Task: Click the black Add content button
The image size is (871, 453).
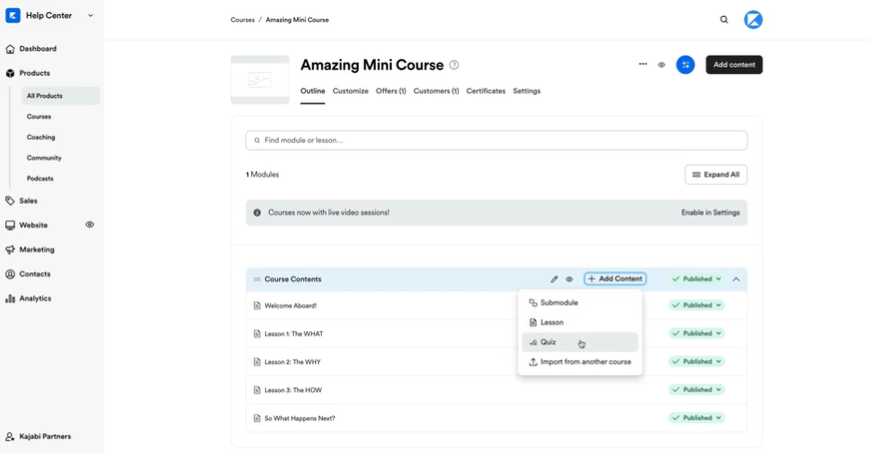Action: click(734, 64)
